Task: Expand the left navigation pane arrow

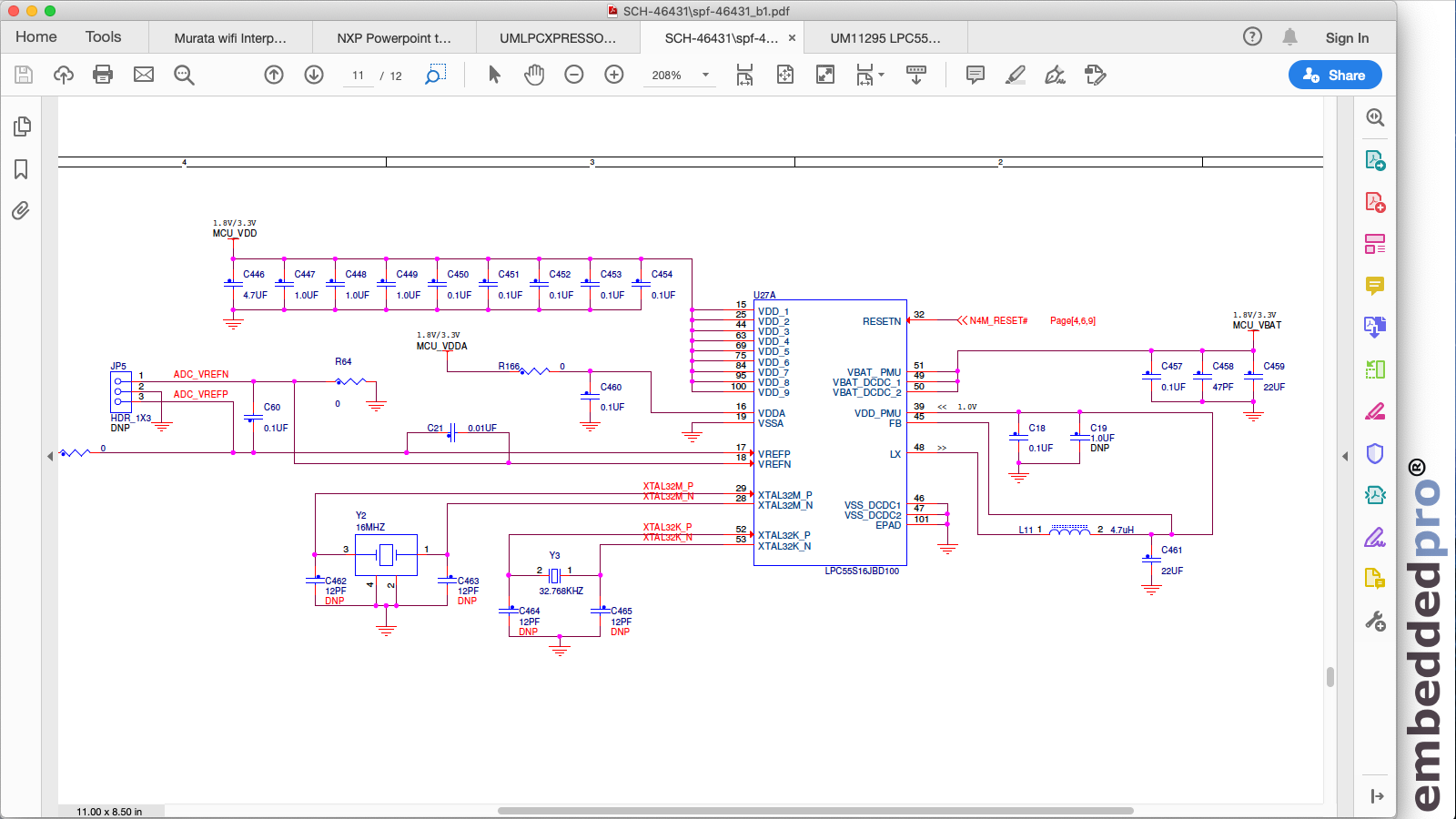Action: [50, 456]
